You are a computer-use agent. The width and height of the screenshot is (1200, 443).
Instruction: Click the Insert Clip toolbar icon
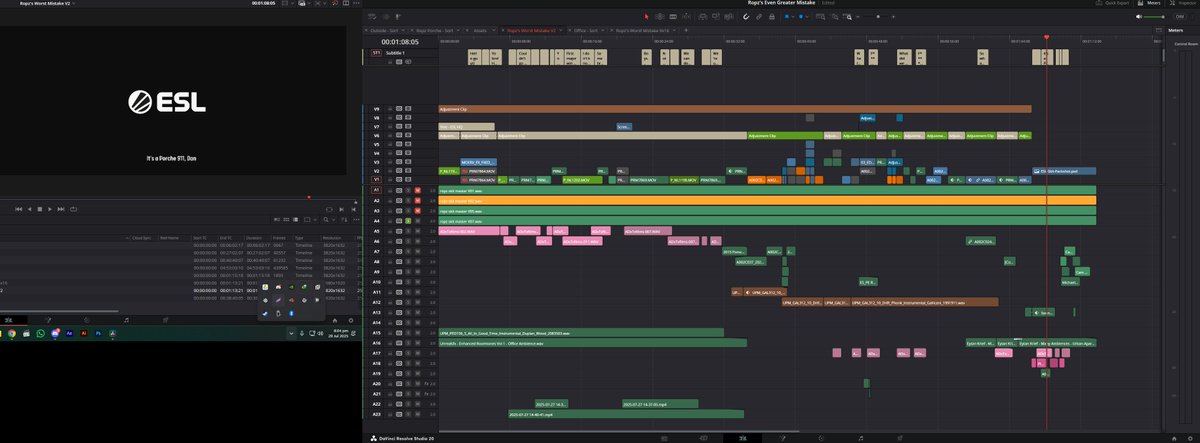703,16
